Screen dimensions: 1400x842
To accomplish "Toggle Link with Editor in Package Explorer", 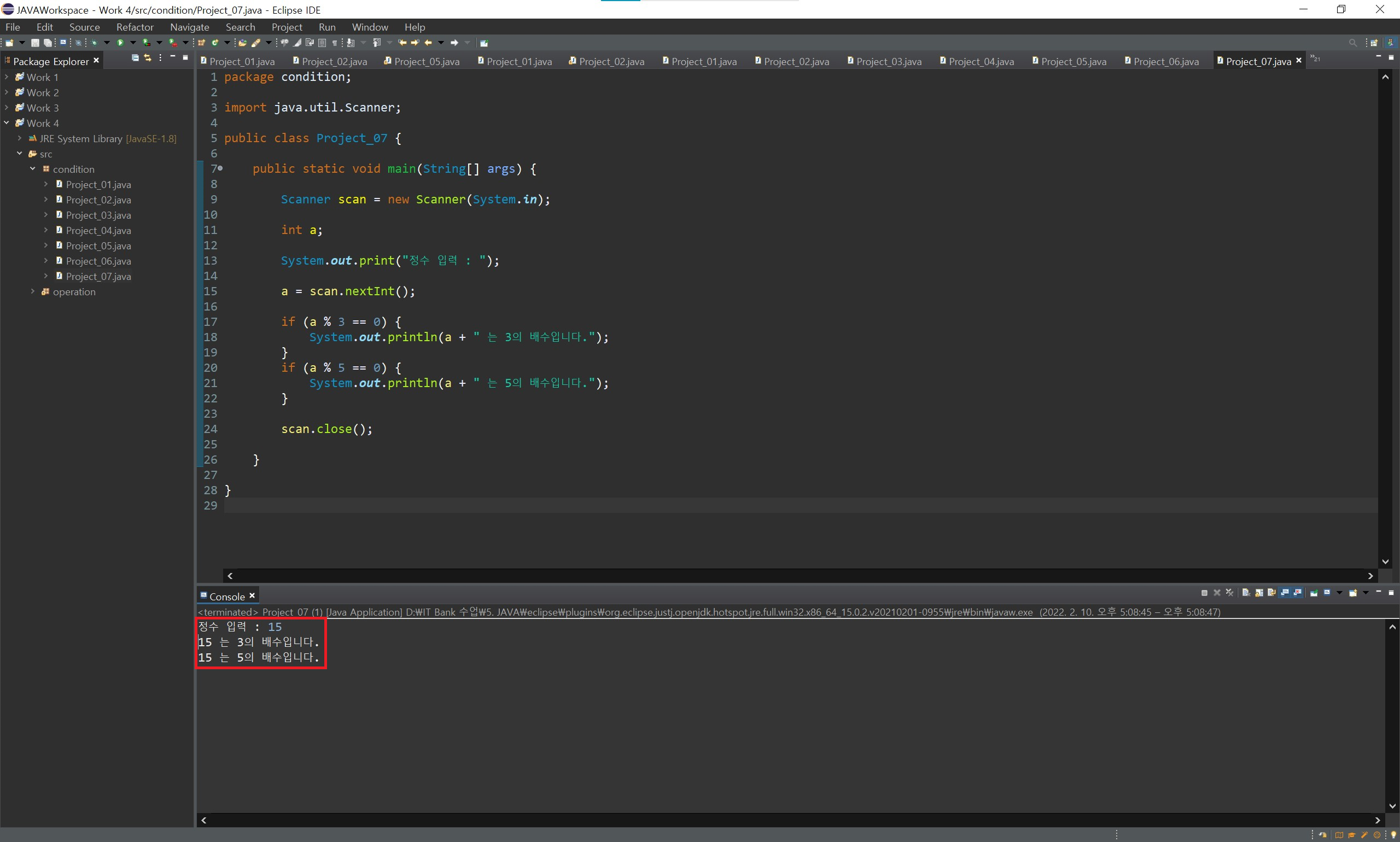I will 148,58.
